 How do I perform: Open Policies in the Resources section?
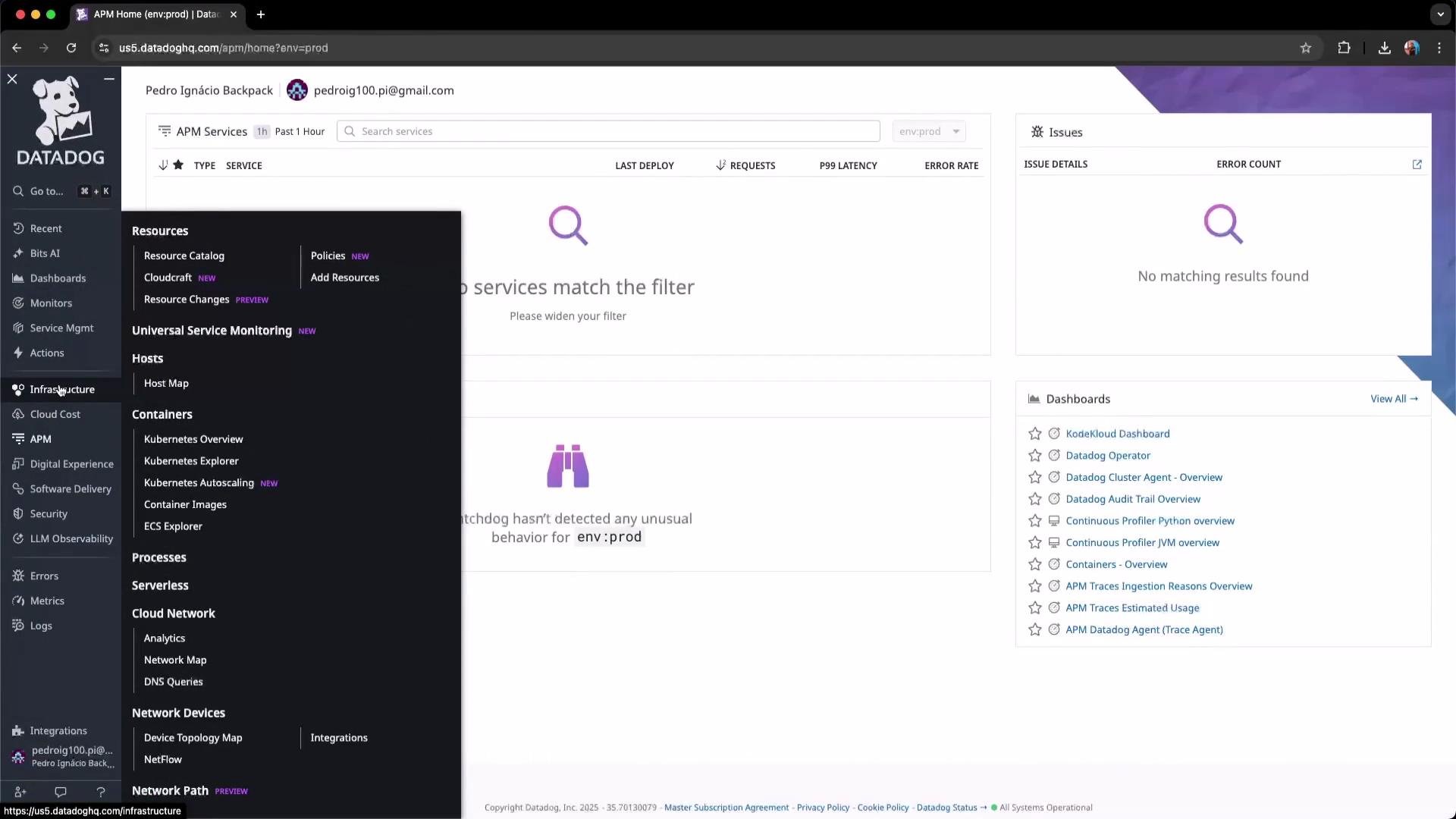[x=328, y=256]
